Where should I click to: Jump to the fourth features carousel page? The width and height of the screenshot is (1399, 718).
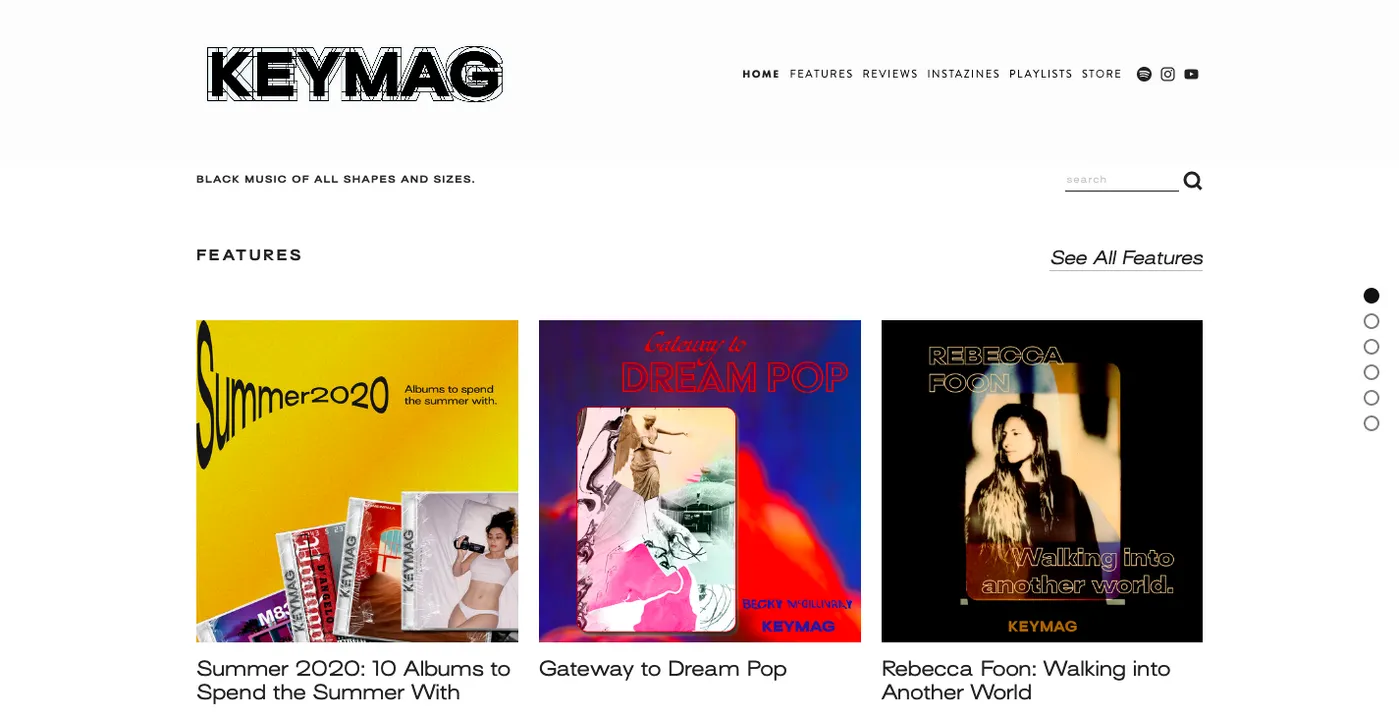1371,372
